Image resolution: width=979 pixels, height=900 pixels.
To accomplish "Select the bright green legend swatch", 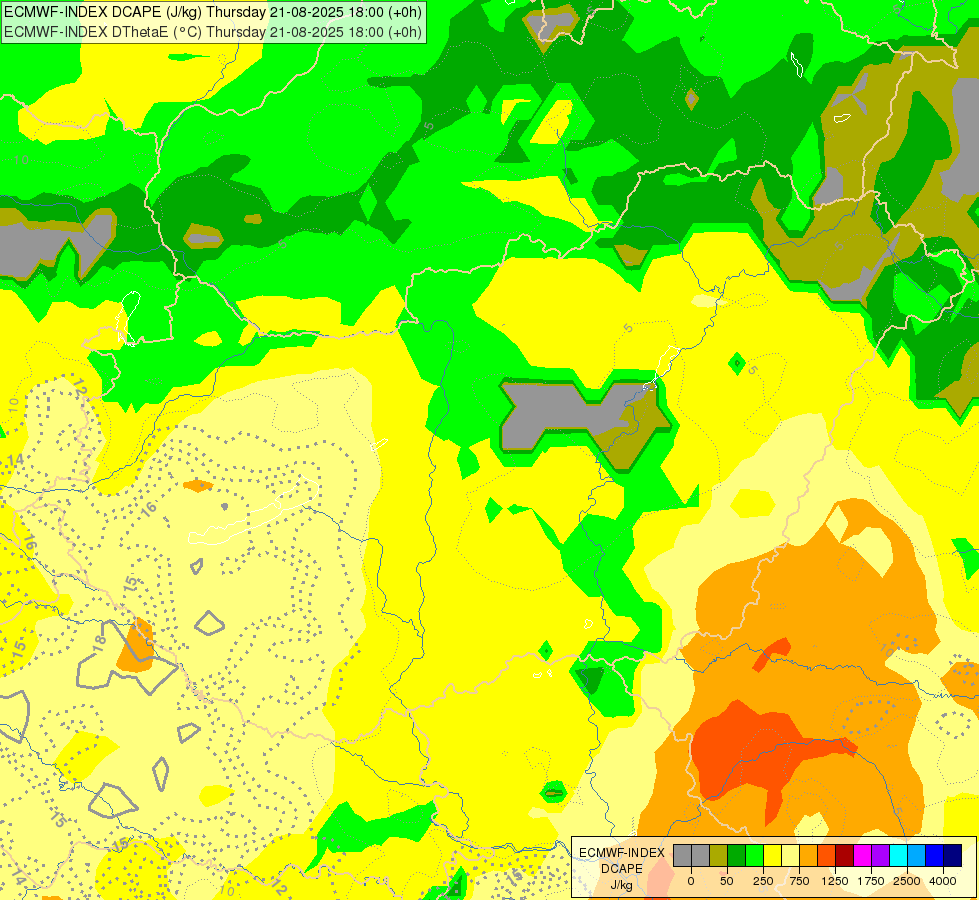I will point(755,855).
